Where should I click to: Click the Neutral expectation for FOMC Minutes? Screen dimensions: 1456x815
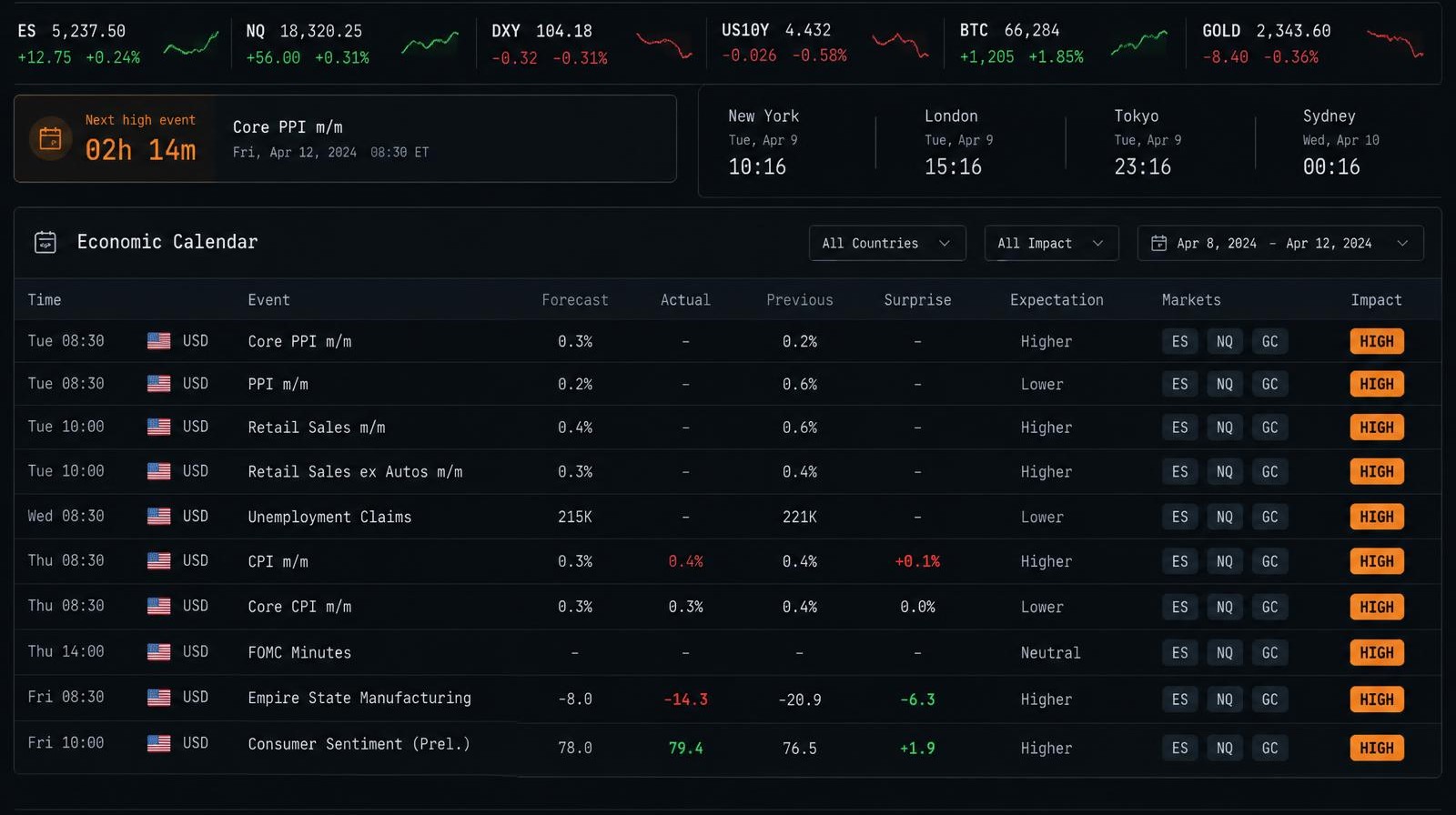point(1050,653)
